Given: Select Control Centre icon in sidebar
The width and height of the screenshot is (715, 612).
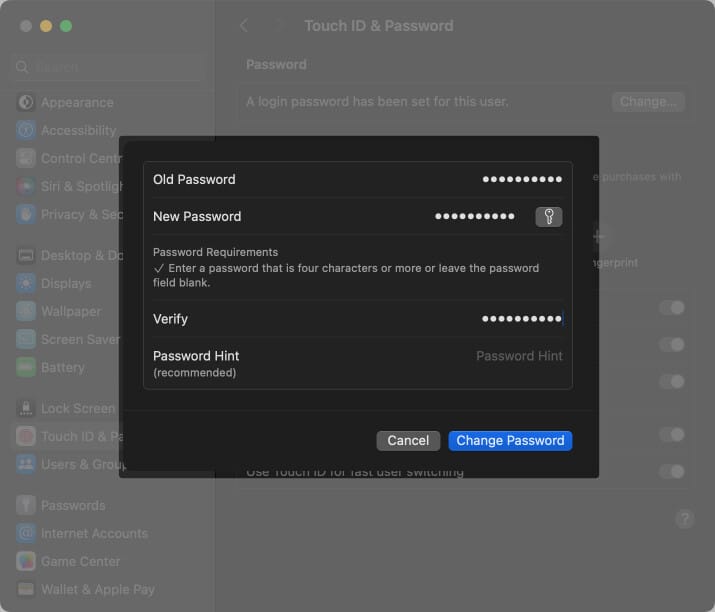Looking at the screenshot, I should pyautogui.click(x=26, y=158).
